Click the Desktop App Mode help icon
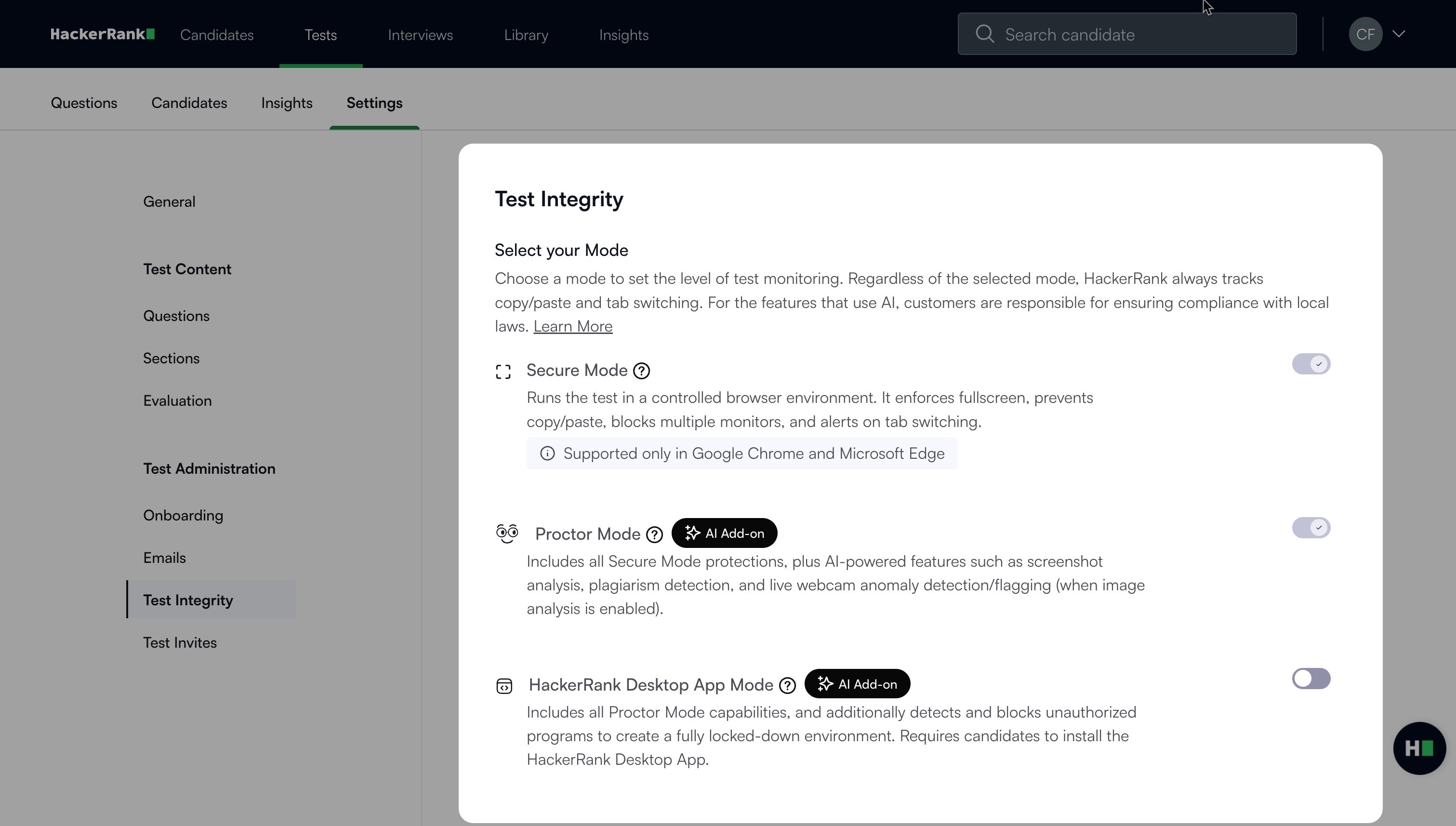Viewport: 1456px width, 826px height. pyautogui.click(x=787, y=685)
